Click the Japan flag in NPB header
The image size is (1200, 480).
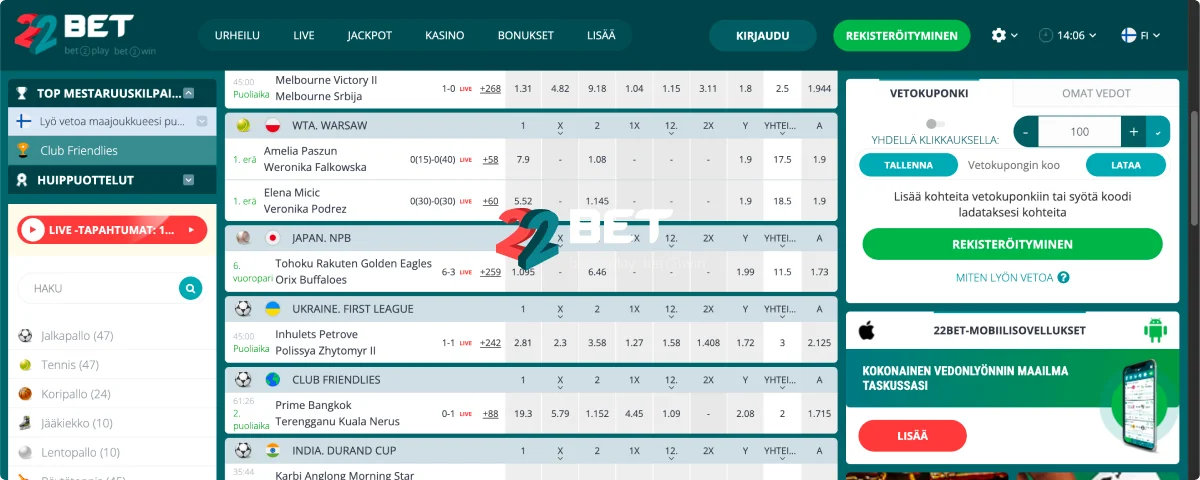(x=272, y=238)
